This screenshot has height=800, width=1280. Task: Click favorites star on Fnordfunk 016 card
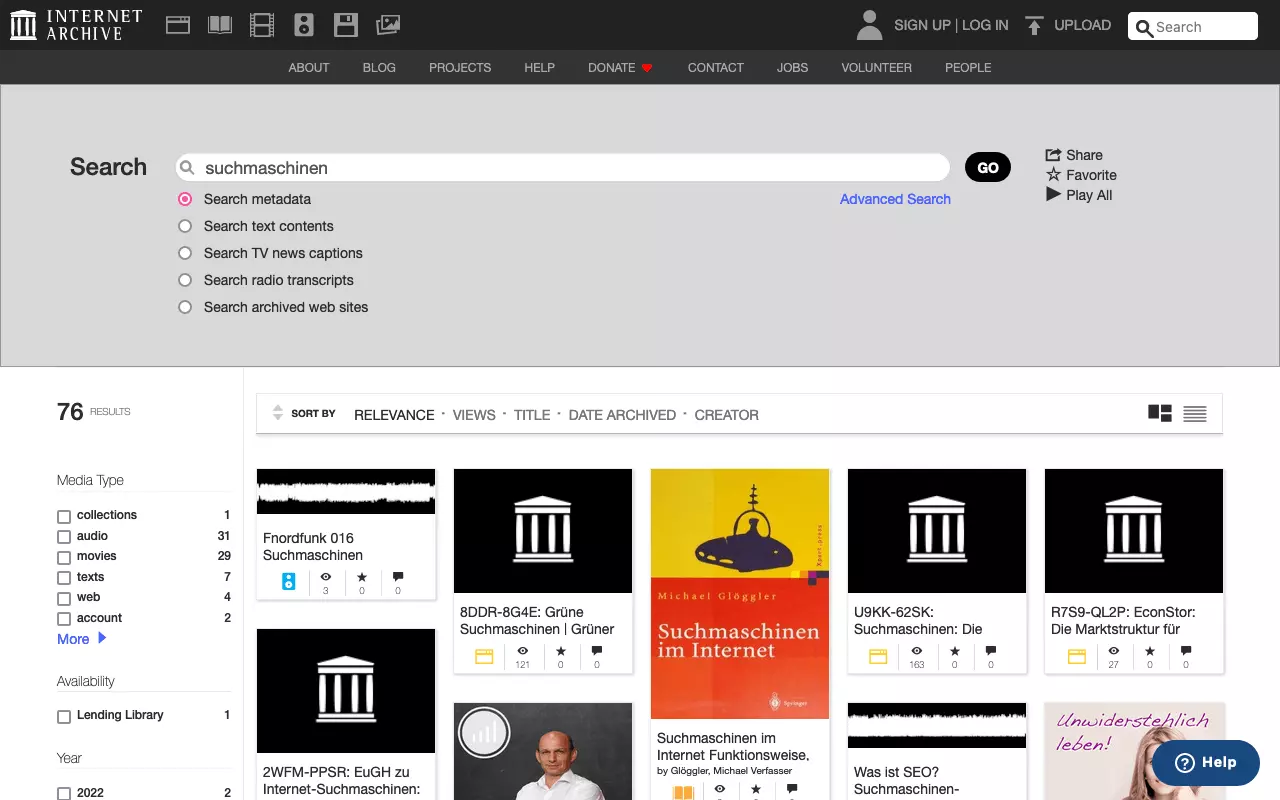tap(362, 577)
